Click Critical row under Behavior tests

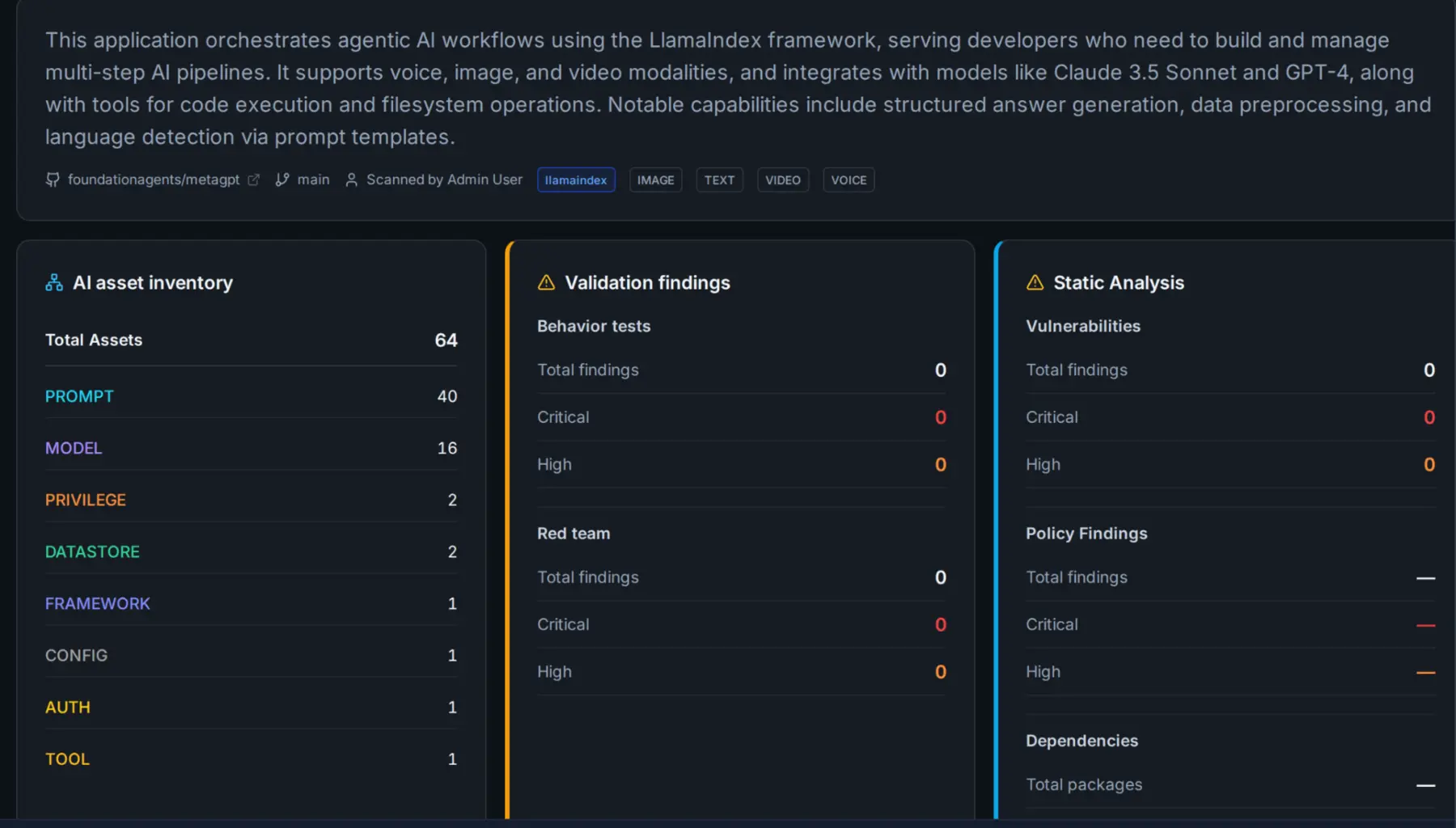pyautogui.click(x=742, y=417)
